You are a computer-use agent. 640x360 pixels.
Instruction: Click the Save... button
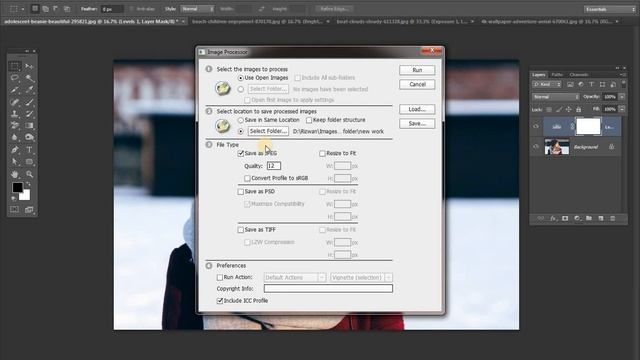pos(417,124)
